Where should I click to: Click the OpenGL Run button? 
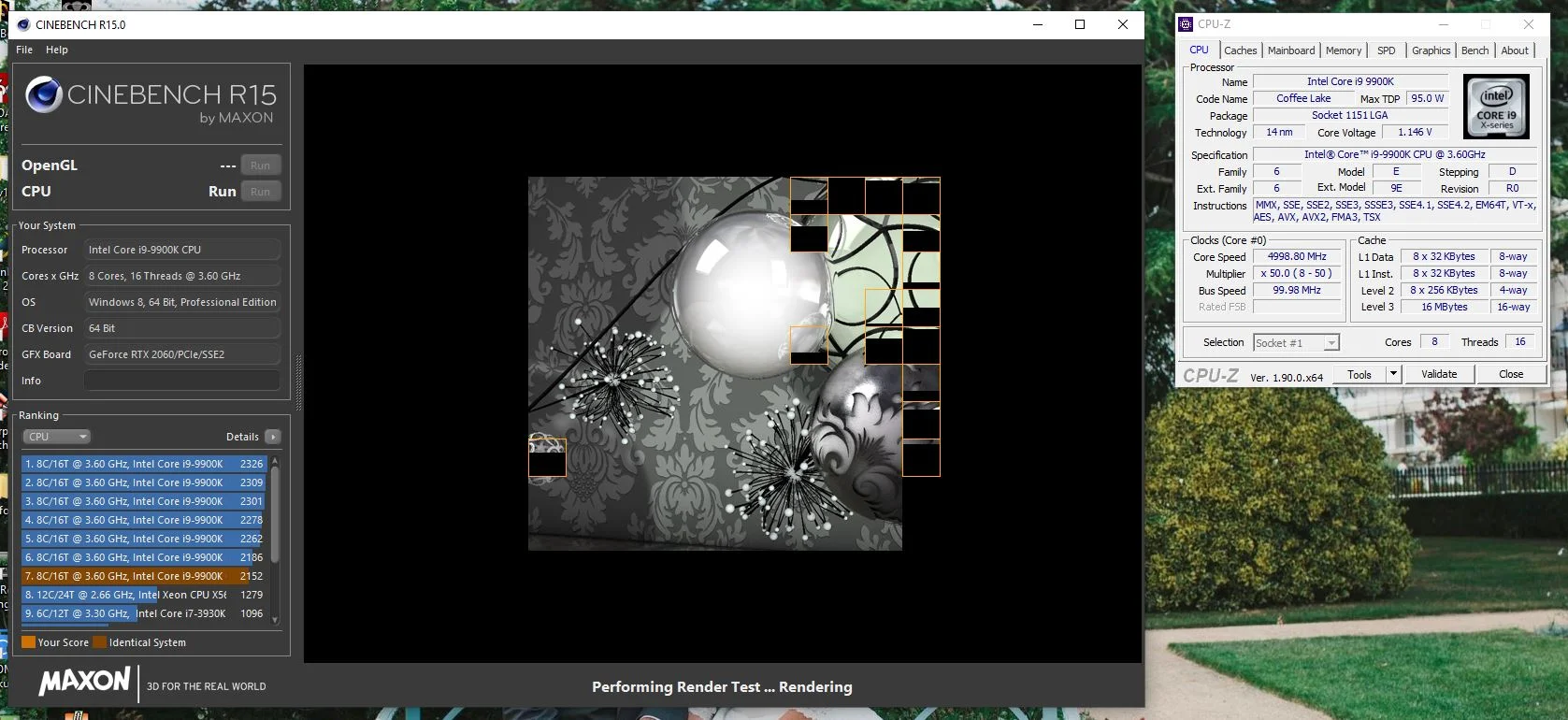point(261,166)
